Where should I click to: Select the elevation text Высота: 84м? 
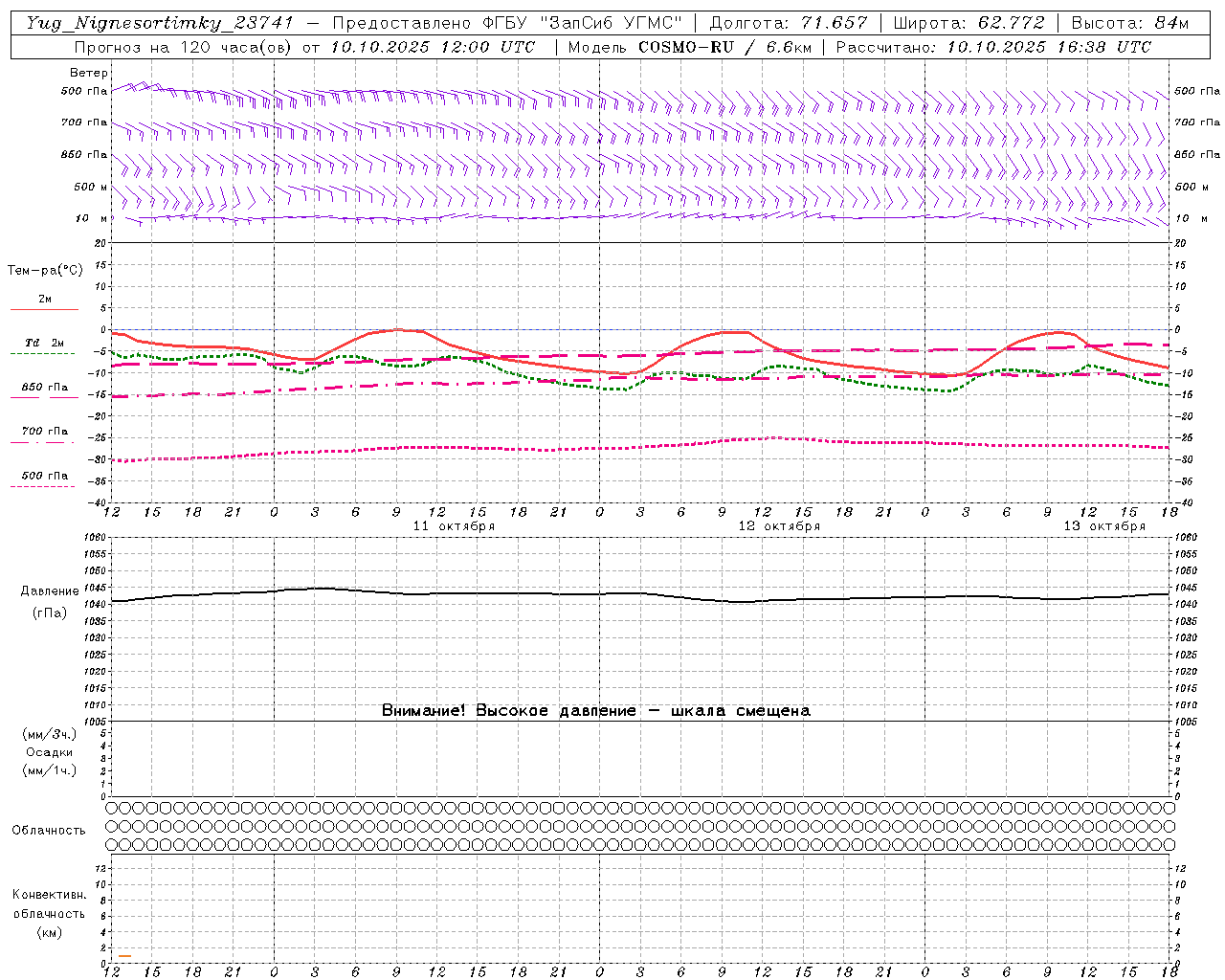pyautogui.click(x=1129, y=23)
